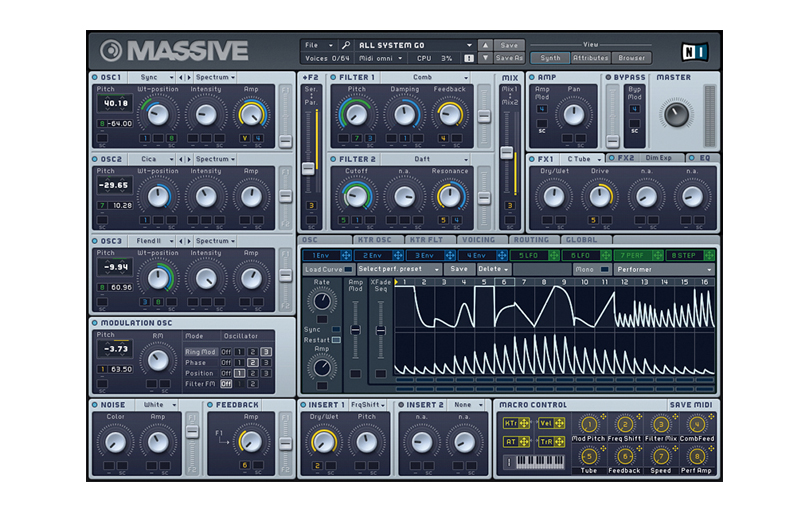800x510 pixels.
Task: Click the Vel macro drag handle
Action: (x=559, y=423)
